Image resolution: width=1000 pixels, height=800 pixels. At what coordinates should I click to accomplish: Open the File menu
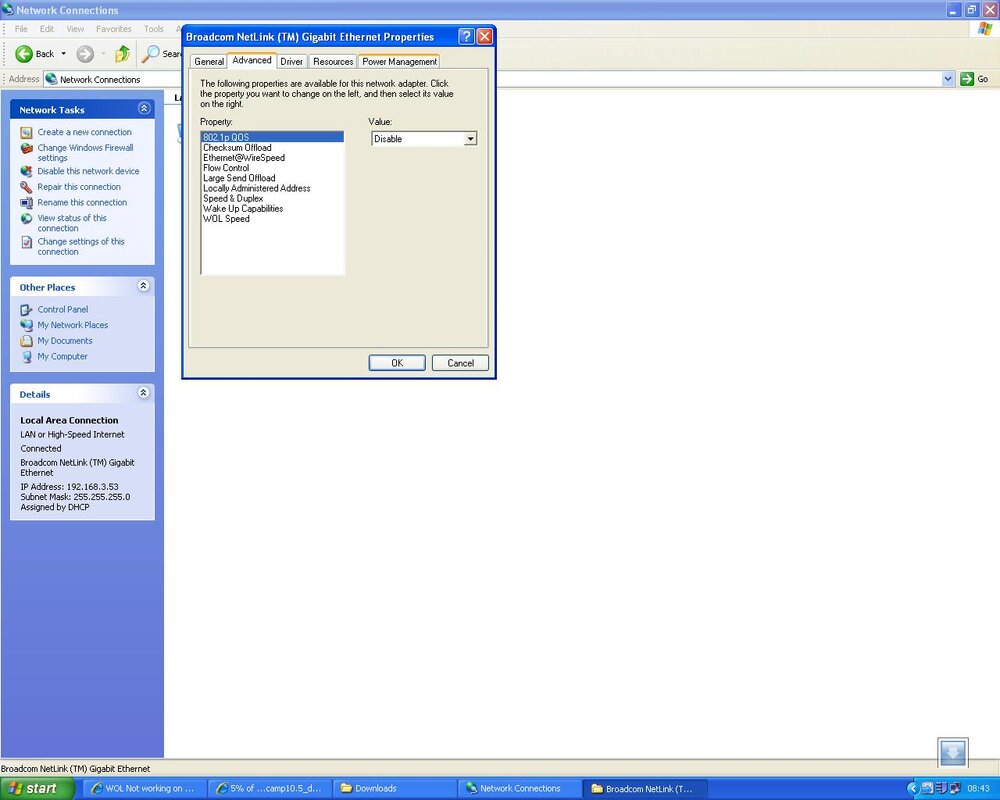pos(21,29)
